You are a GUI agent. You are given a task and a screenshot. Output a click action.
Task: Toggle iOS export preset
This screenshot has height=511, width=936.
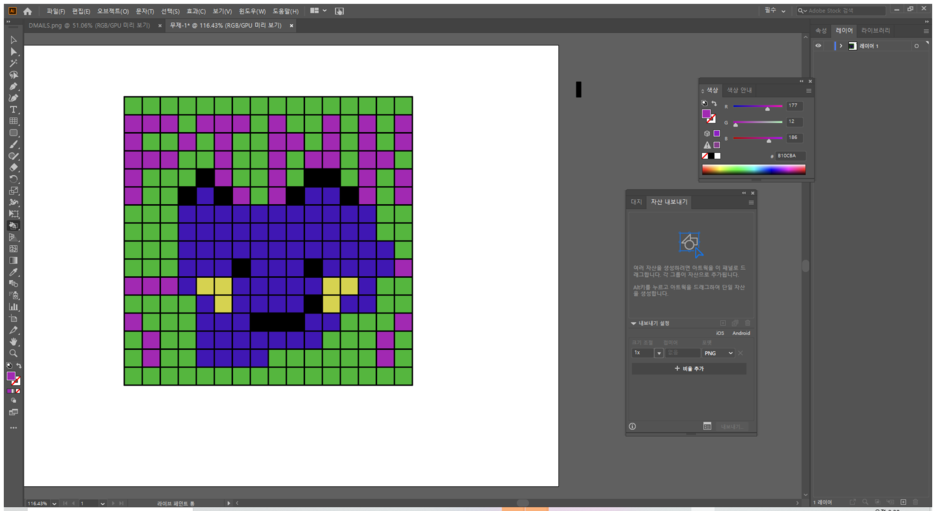click(720, 333)
